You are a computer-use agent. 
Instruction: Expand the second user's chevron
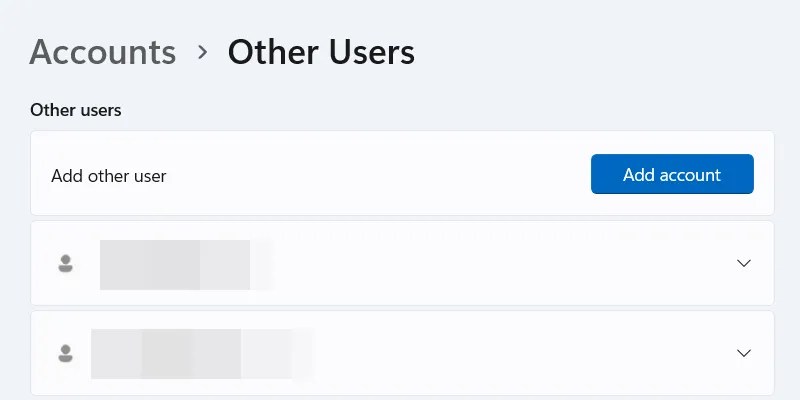(744, 353)
